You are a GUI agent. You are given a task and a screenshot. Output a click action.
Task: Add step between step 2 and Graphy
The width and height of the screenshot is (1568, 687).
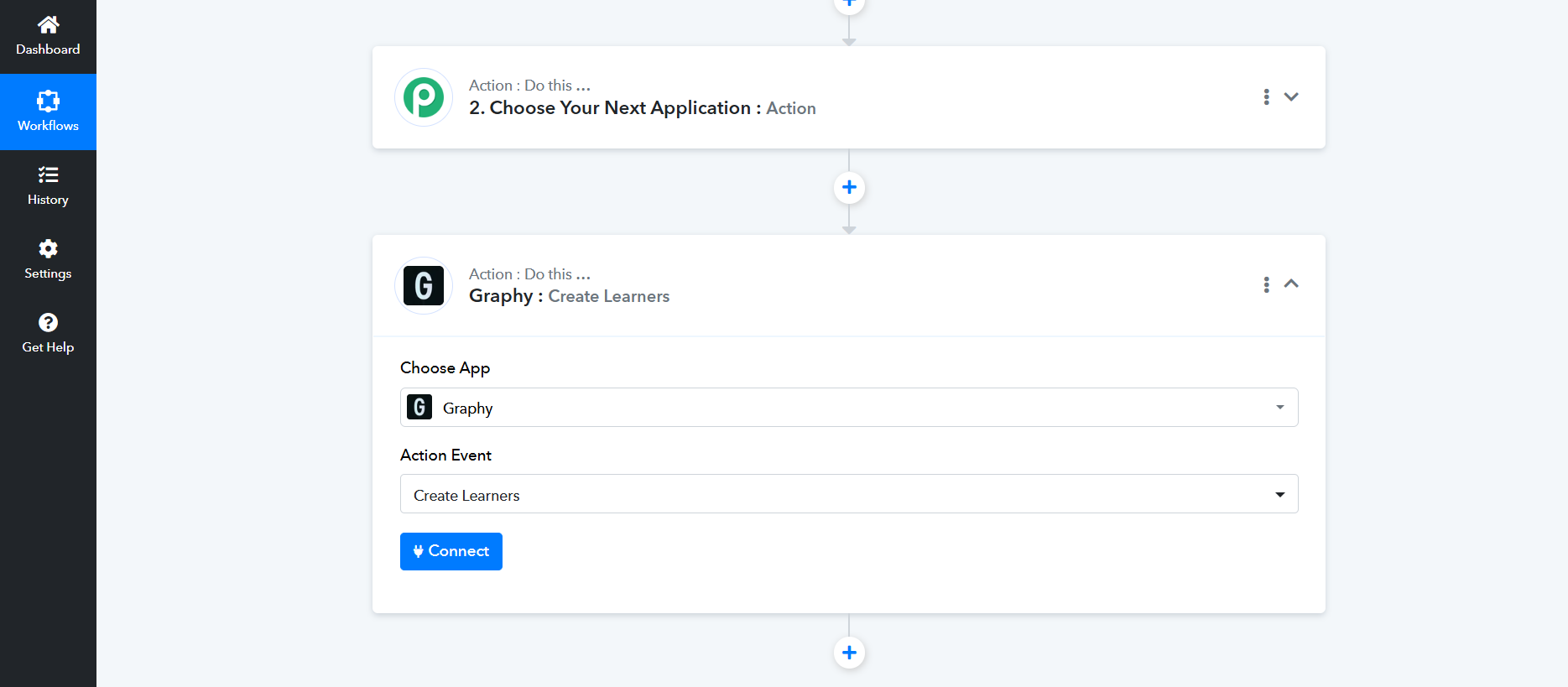pyautogui.click(x=849, y=187)
